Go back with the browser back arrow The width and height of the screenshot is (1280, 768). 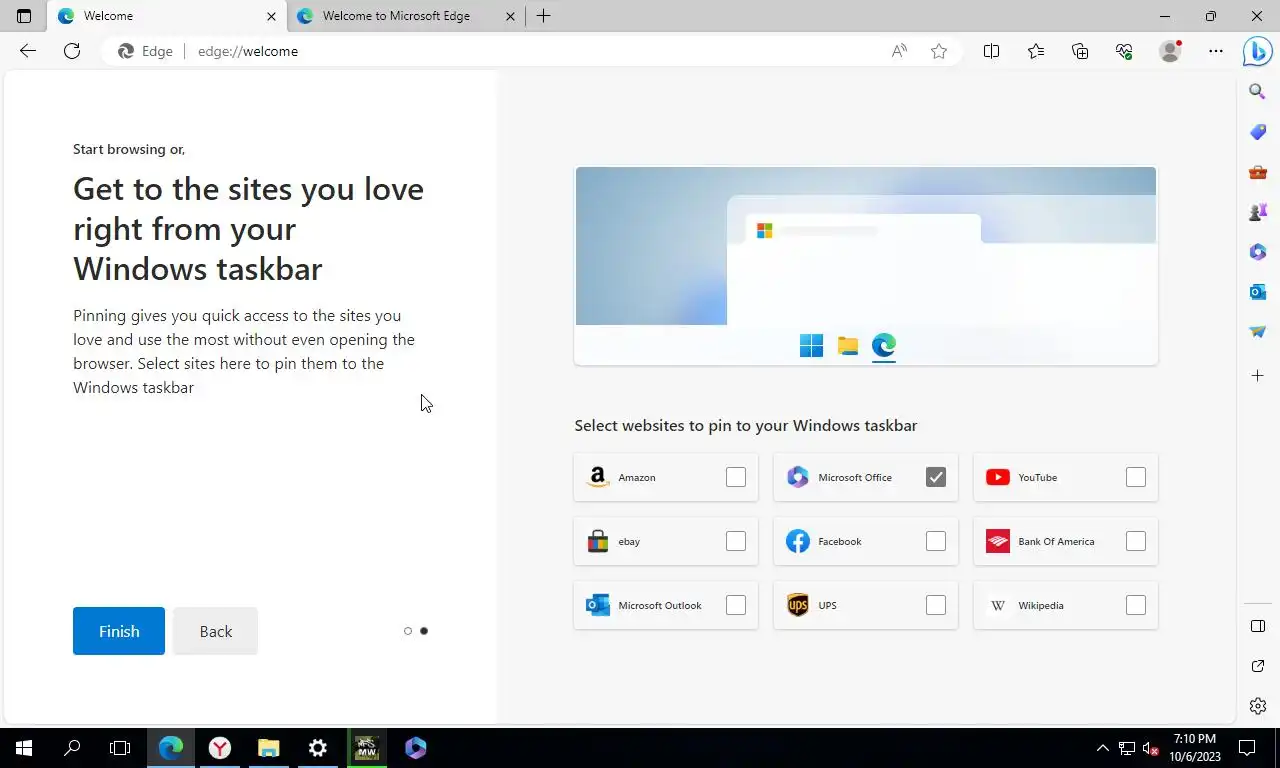28,51
